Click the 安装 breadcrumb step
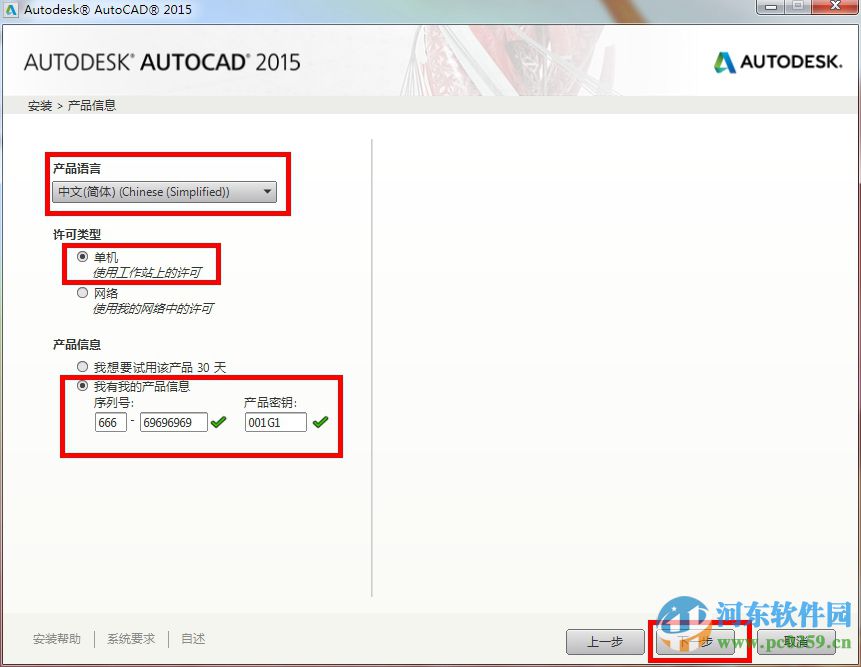Screen dimensions: 861x667 (38, 104)
